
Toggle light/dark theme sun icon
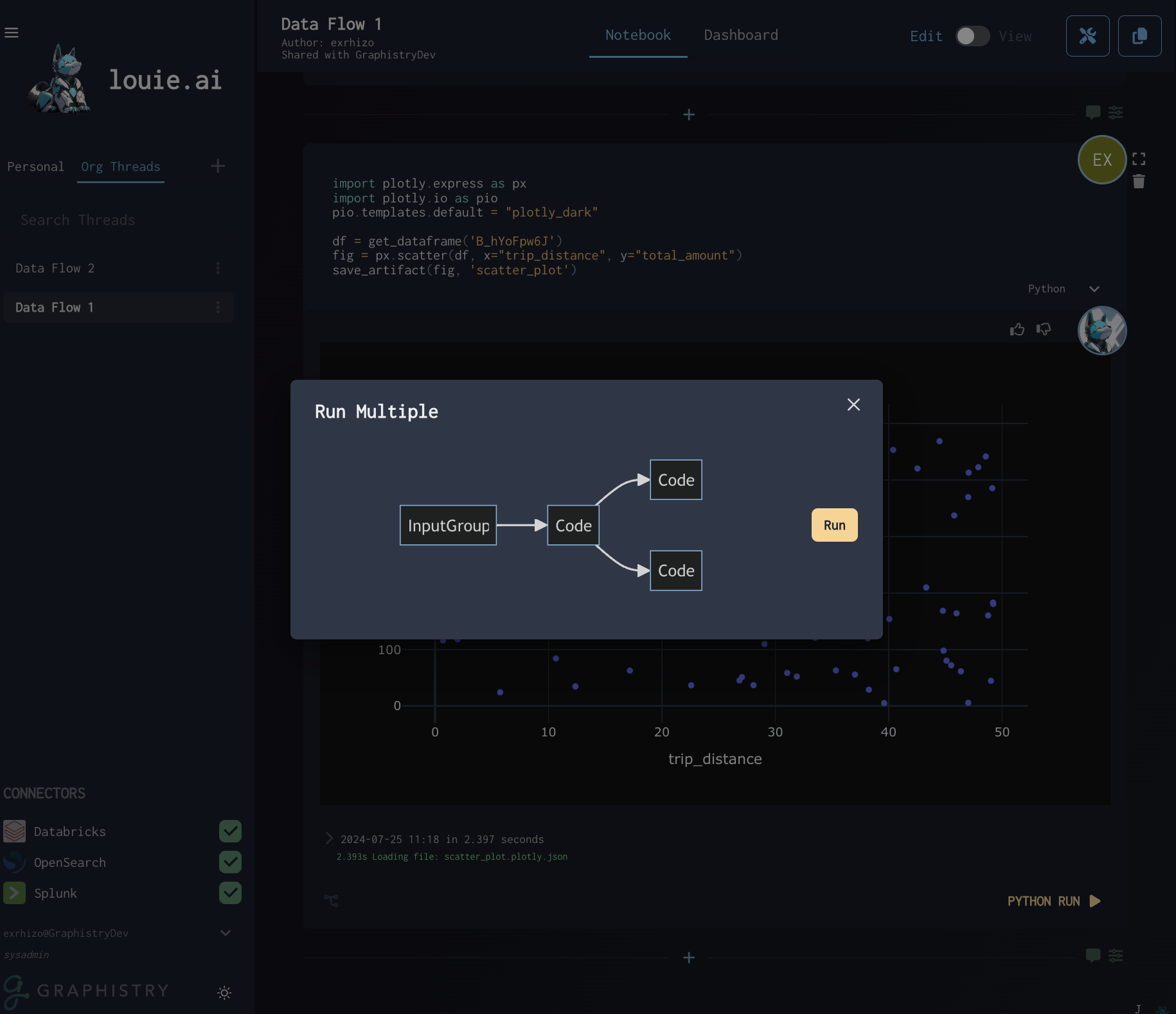pyautogui.click(x=224, y=993)
